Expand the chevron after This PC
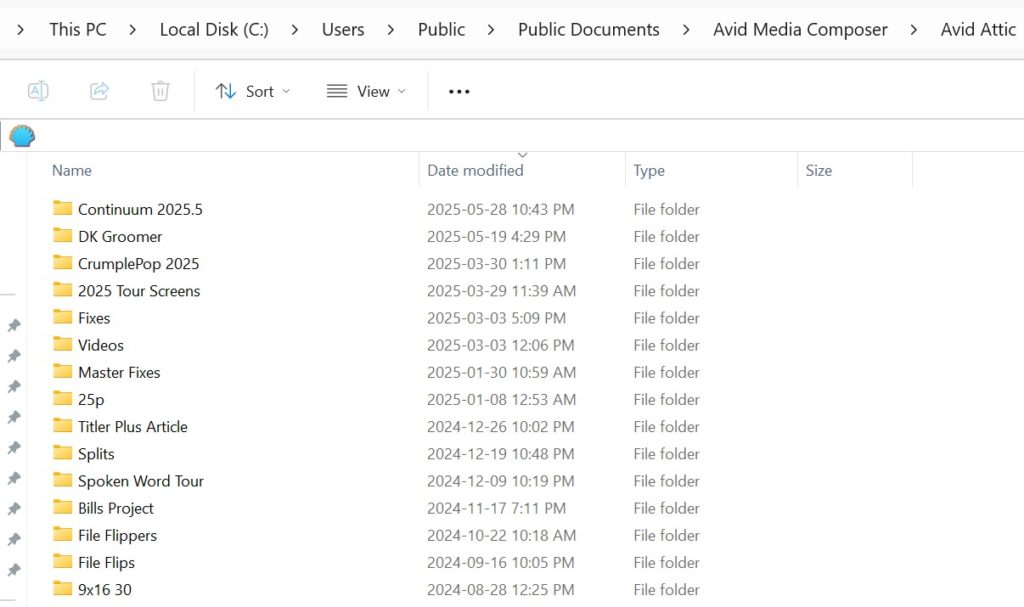 tap(133, 30)
